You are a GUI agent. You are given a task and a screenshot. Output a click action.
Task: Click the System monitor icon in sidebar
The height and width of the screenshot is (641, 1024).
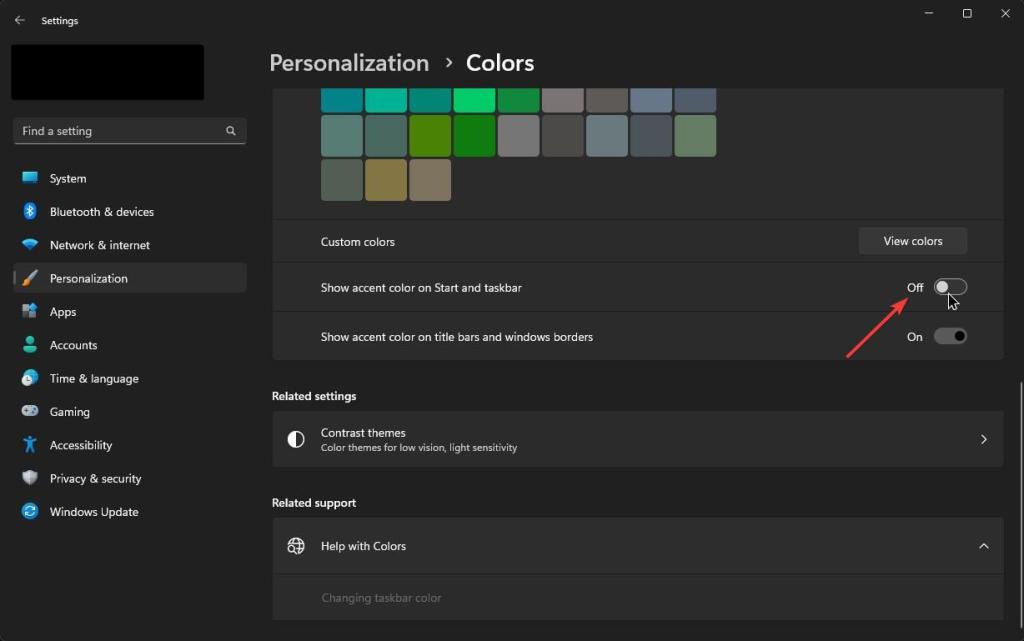click(30, 178)
